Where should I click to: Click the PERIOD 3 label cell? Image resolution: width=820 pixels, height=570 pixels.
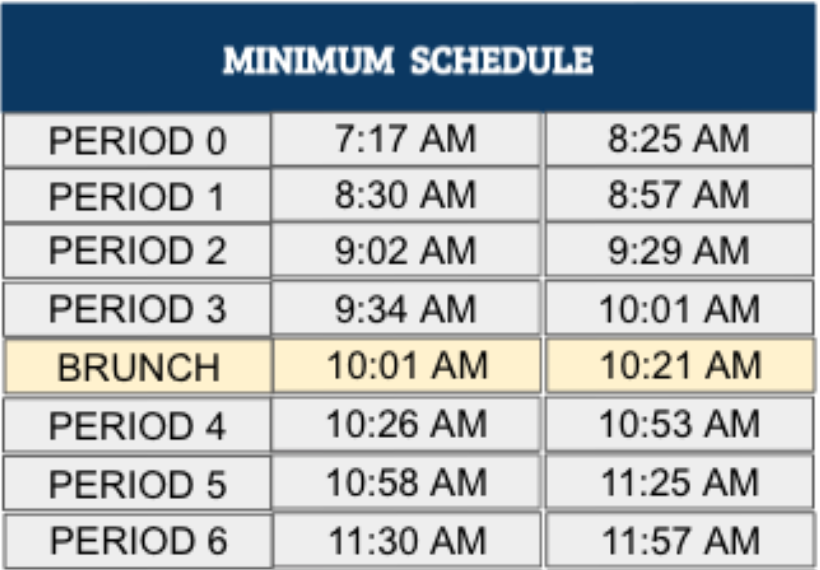pyautogui.click(x=137, y=309)
